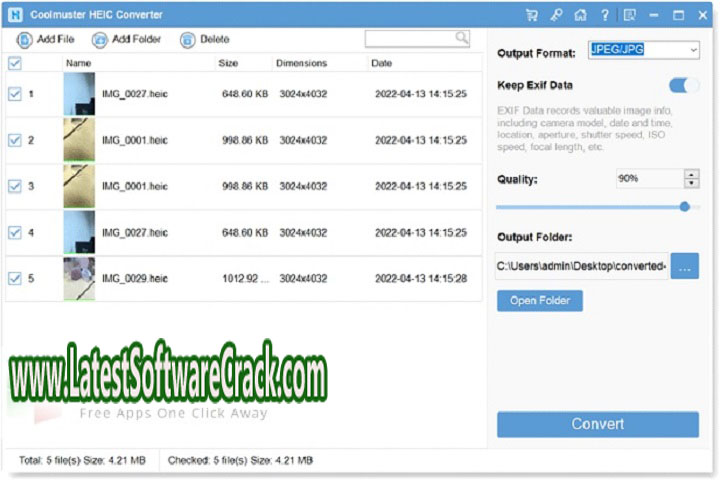Click the Add Folder label
Viewport: 720px width, 480px height.
point(136,40)
